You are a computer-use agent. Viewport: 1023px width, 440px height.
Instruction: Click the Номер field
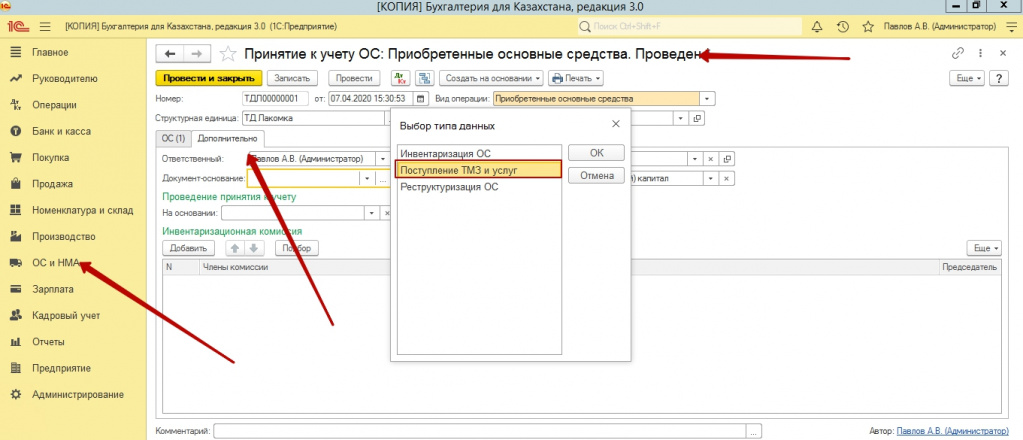pos(275,99)
